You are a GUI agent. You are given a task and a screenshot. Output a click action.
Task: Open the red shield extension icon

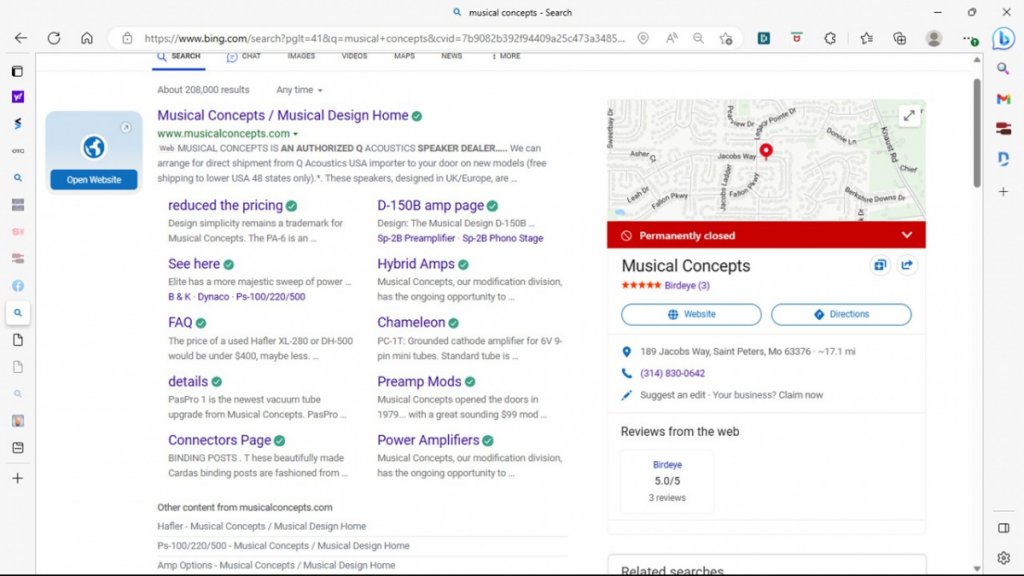[x=797, y=38]
